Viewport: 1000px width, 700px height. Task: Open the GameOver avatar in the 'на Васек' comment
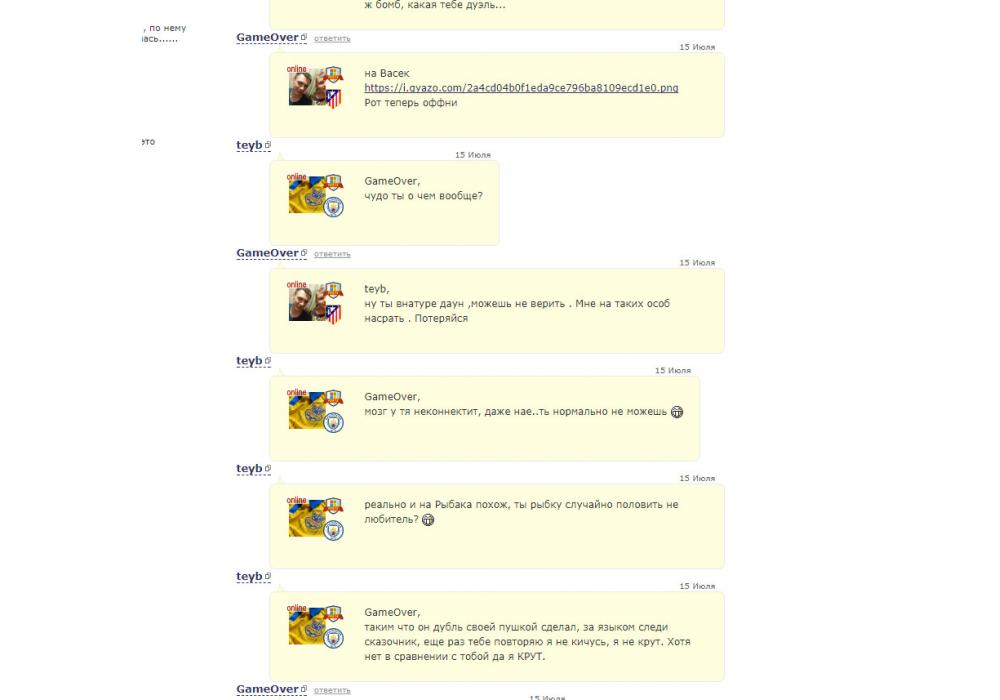(x=307, y=89)
